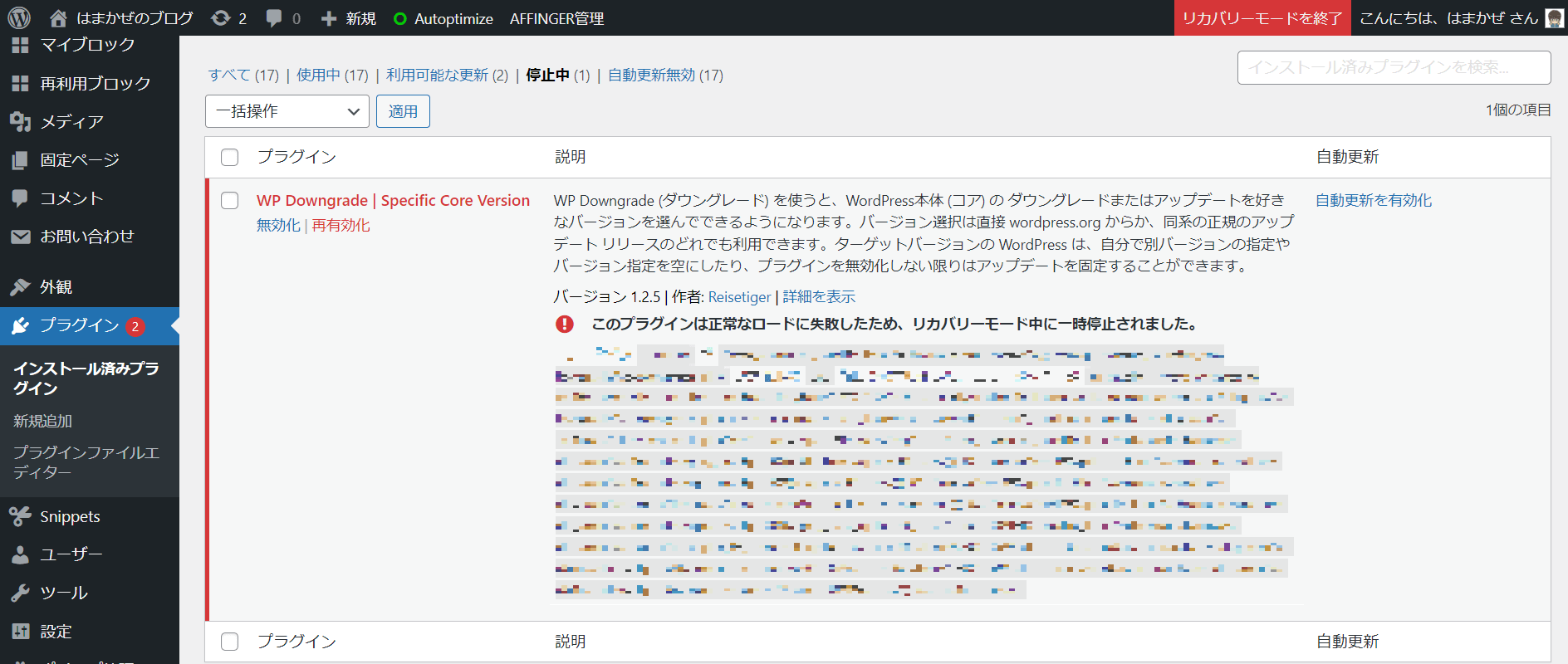Click the home icon for はまかぜのブログ
The width and height of the screenshot is (1568, 664).
coord(58,17)
